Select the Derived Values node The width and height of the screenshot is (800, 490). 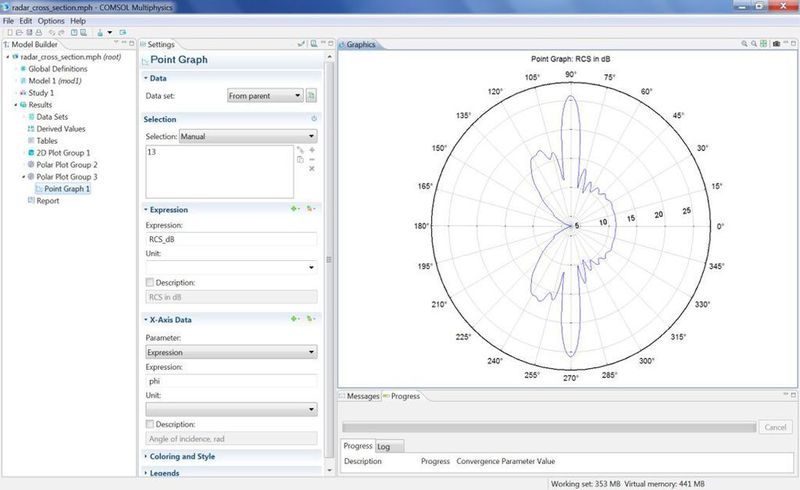[61, 129]
